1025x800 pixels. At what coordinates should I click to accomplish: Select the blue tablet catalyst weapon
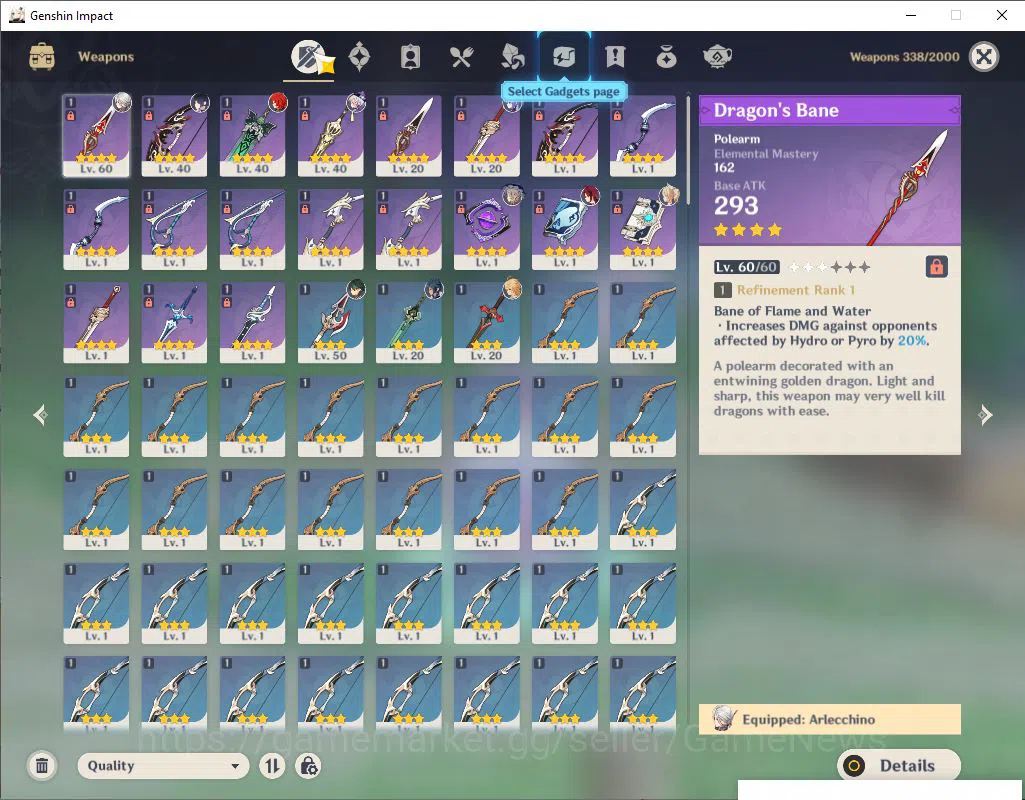click(565, 229)
